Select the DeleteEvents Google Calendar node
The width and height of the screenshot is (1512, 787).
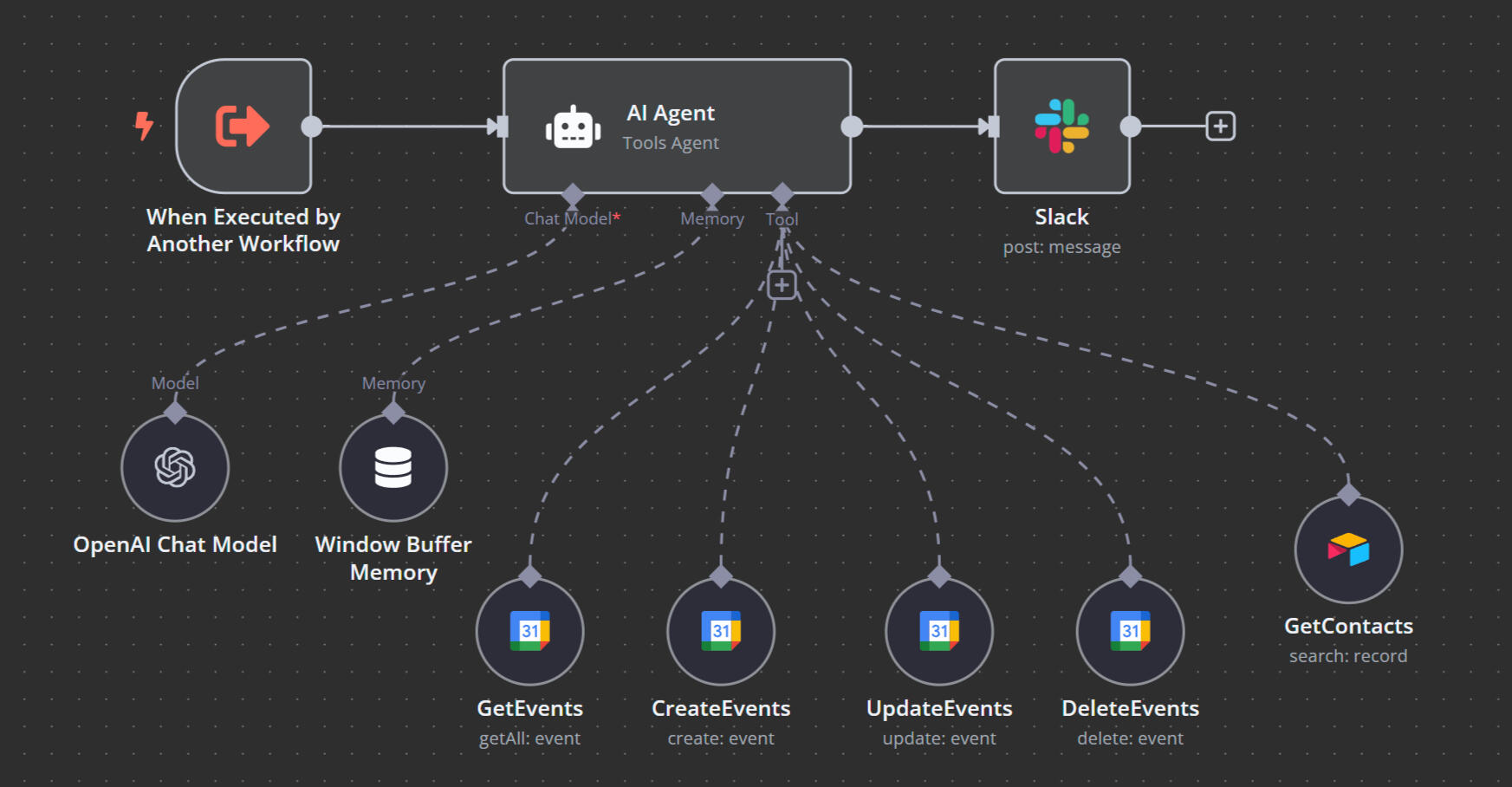click(1130, 632)
